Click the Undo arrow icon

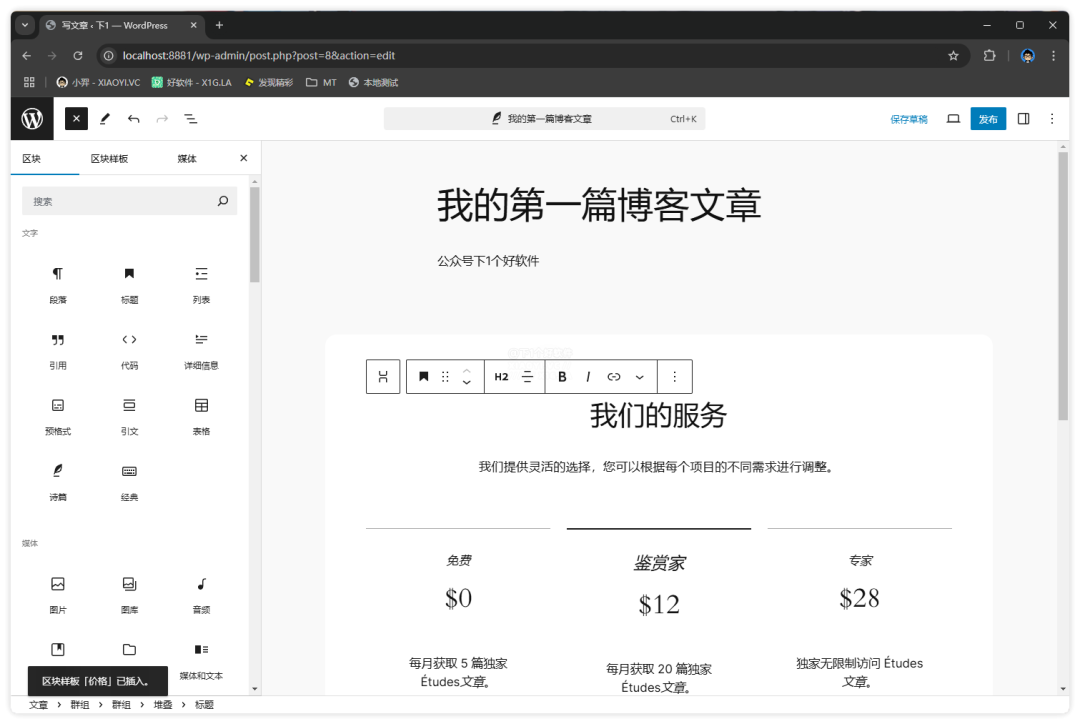pos(133,119)
